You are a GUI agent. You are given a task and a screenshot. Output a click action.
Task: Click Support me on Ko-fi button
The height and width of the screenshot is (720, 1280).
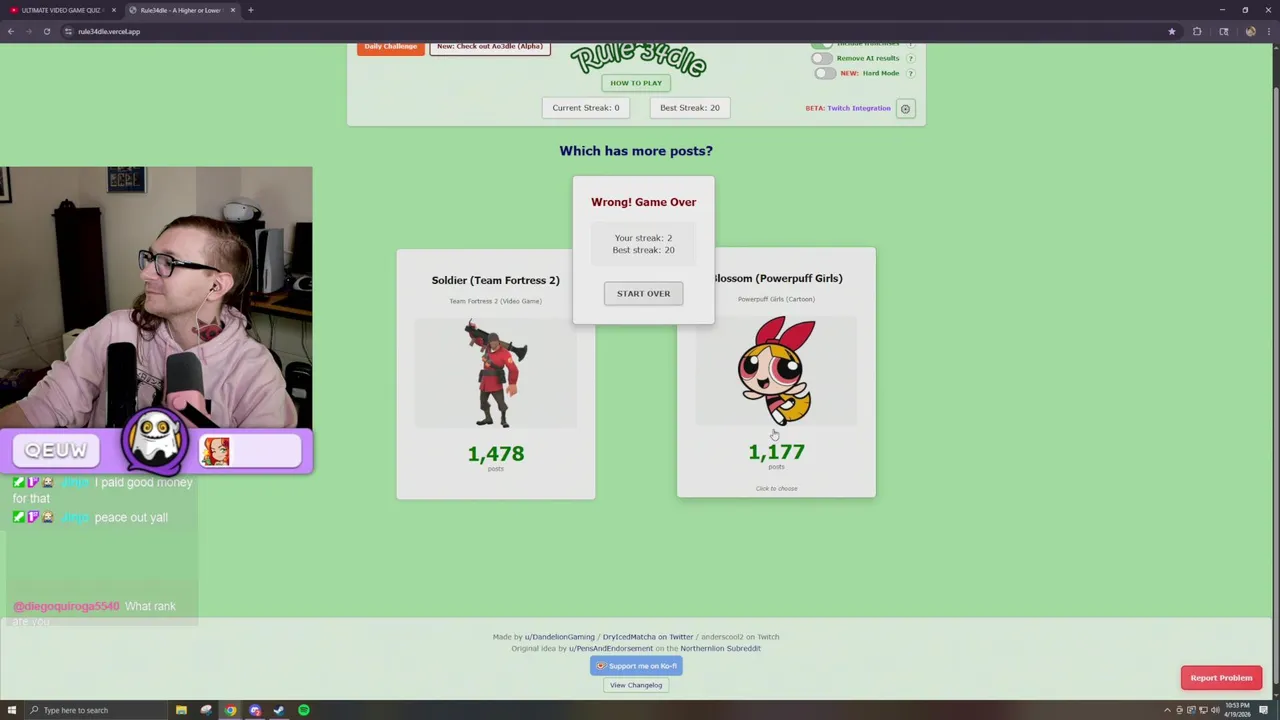coord(636,666)
